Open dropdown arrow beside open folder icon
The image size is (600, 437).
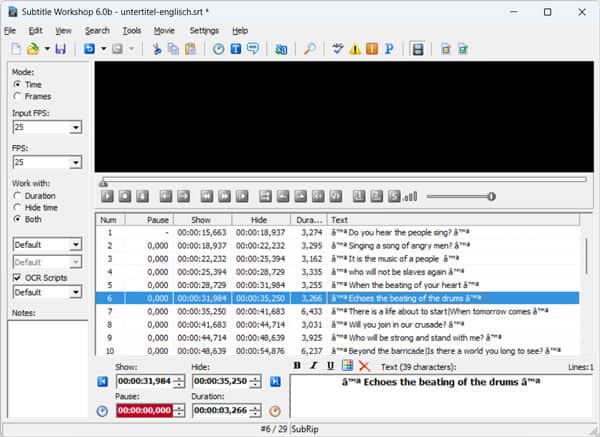click(x=47, y=49)
